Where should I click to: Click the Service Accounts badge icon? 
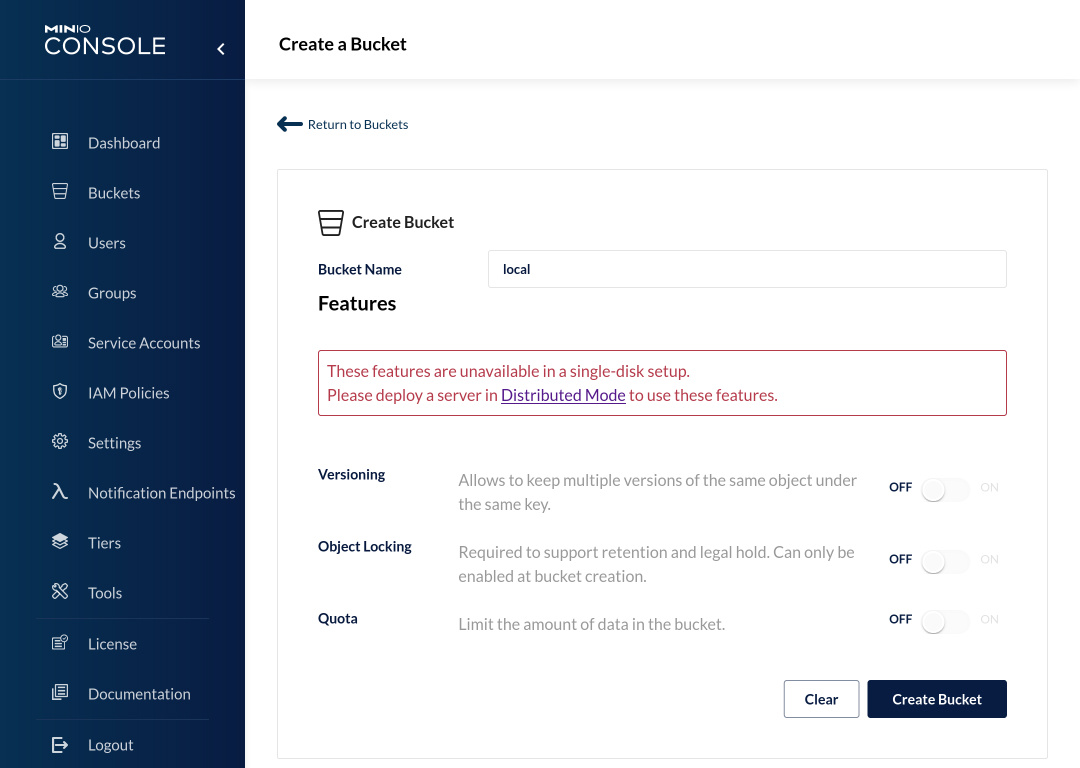tap(60, 341)
